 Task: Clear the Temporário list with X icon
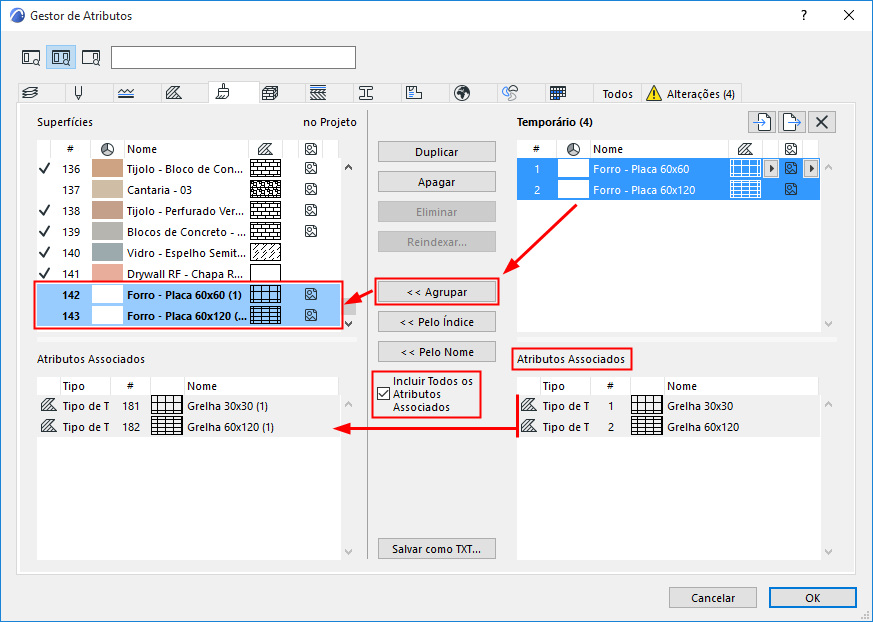(822, 122)
